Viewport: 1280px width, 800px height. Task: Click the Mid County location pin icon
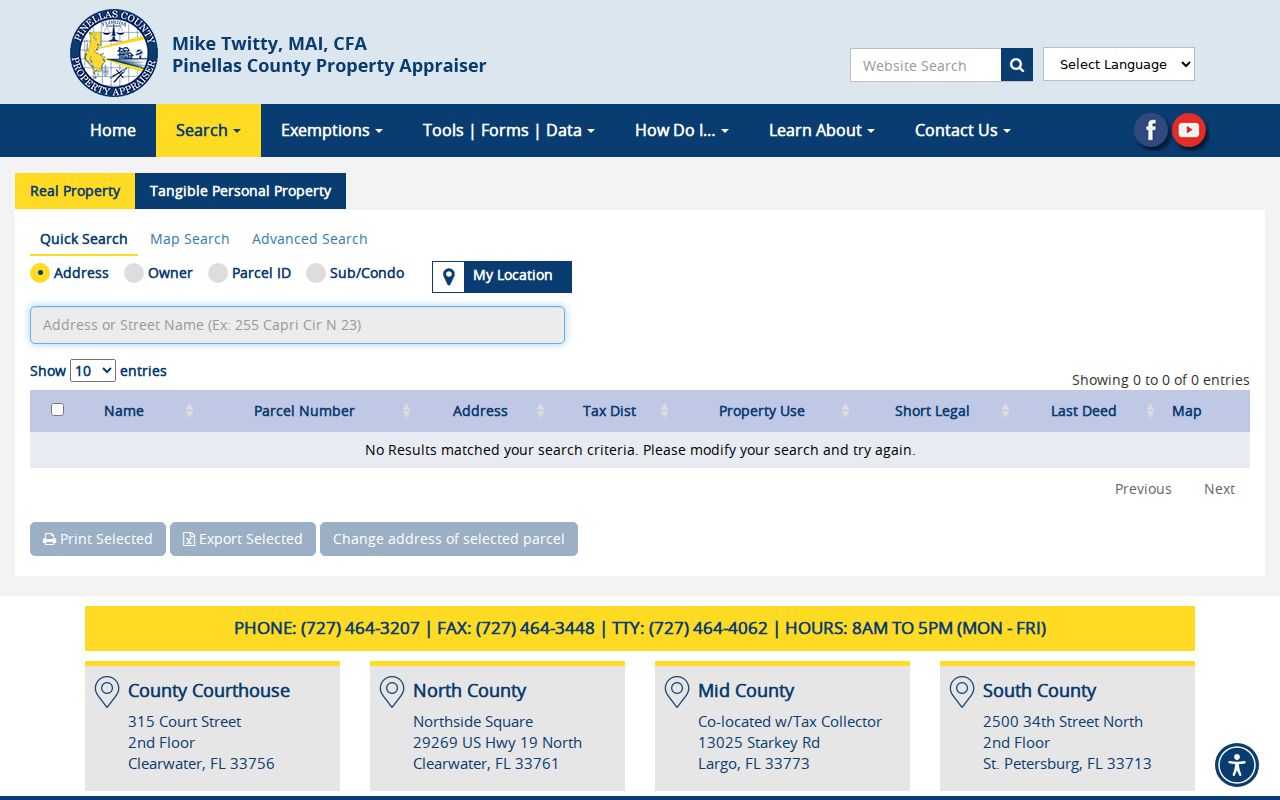677,692
